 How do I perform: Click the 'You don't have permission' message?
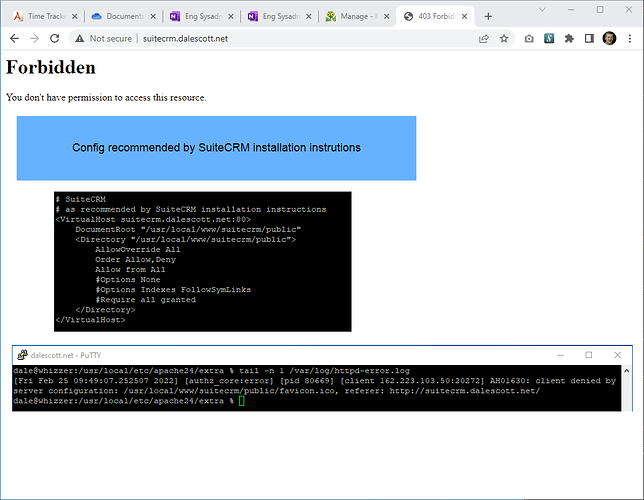(106, 98)
